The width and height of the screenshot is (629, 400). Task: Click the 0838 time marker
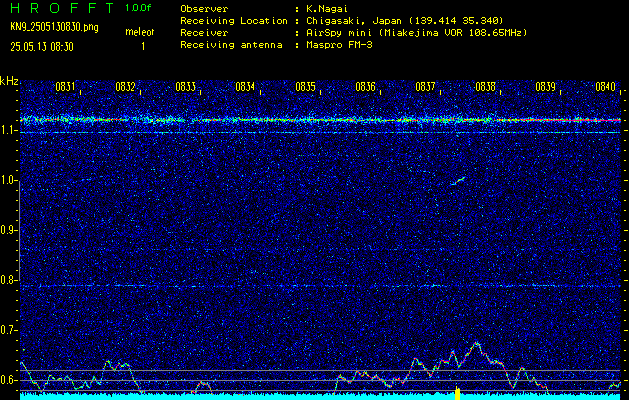[x=485, y=86]
